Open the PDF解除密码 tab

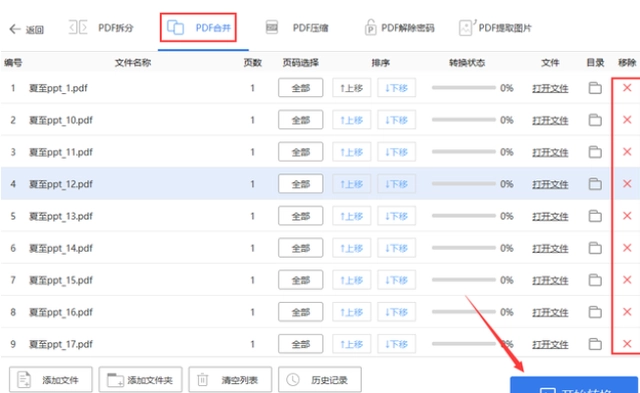coord(399,28)
